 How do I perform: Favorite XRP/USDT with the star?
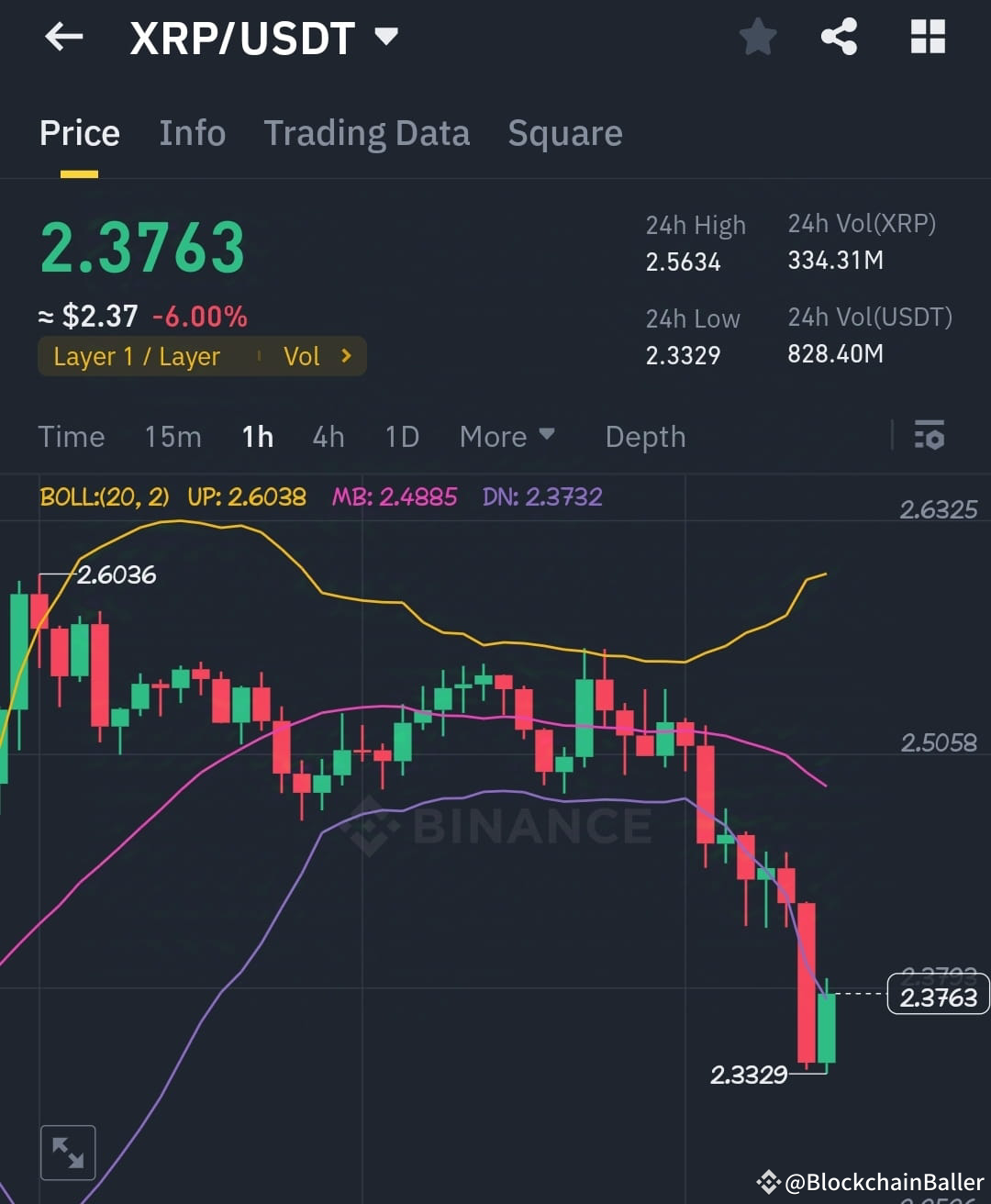tap(759, 37)
